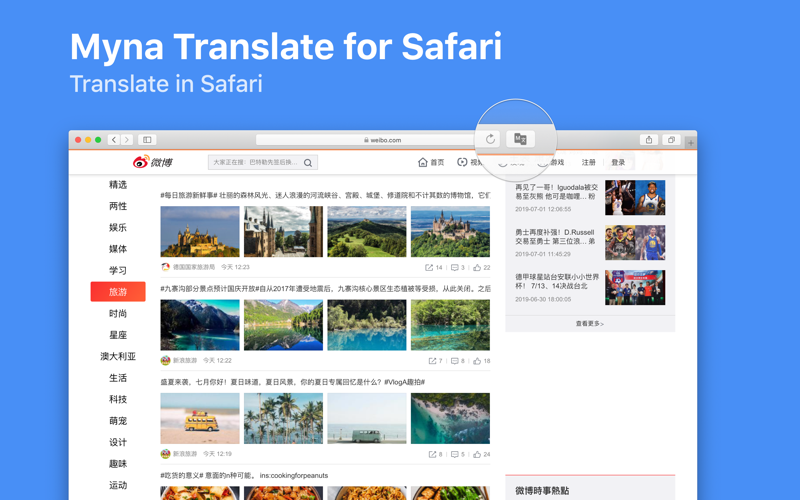Image resolution: width=800 pixels, height=500 pixels.
Task: Click the search magnifier icon in Weibo
Action: [x=308, y=163]
